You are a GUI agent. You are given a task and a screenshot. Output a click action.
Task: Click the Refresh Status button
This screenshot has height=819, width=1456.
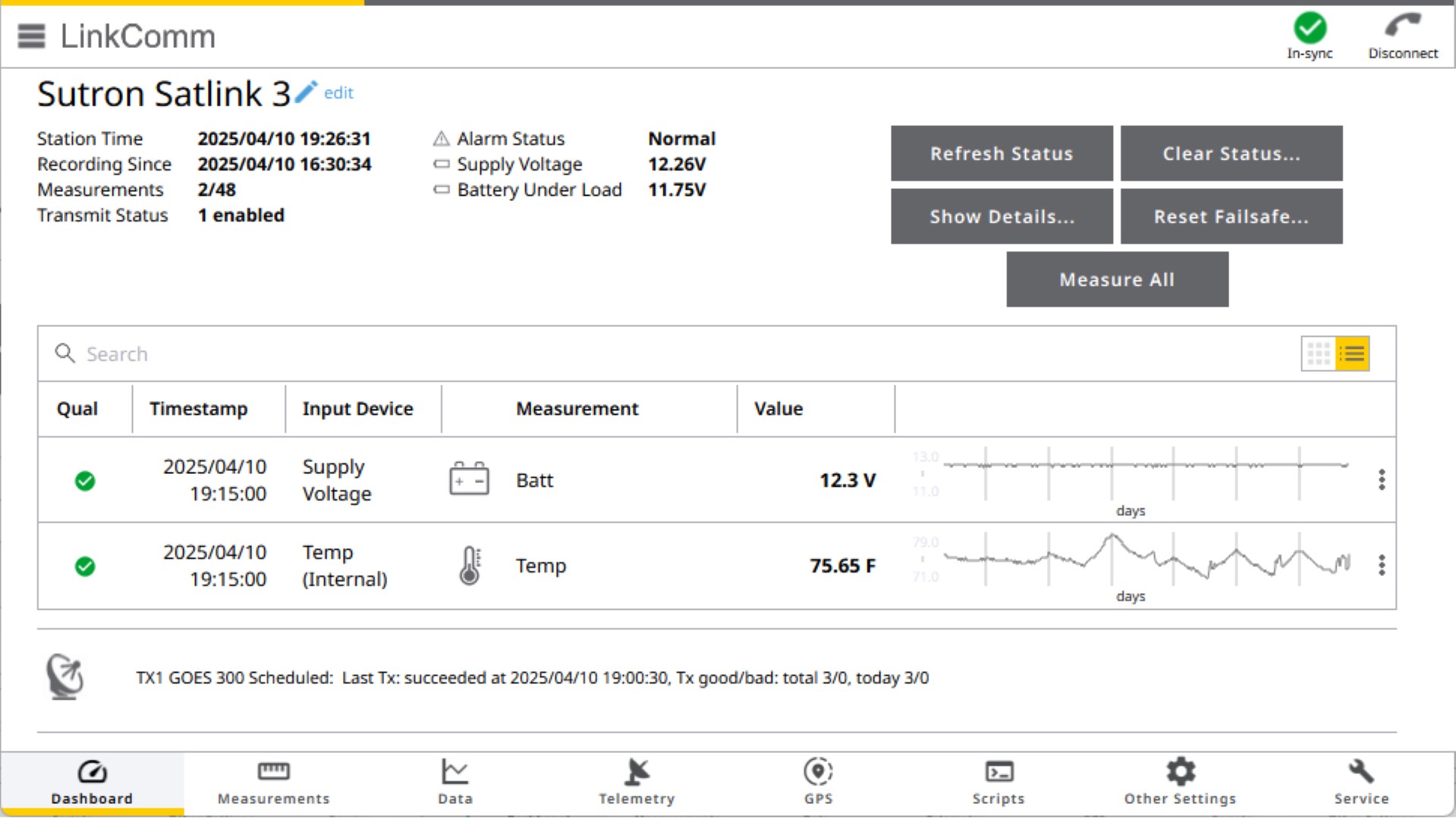point(1002,153)
